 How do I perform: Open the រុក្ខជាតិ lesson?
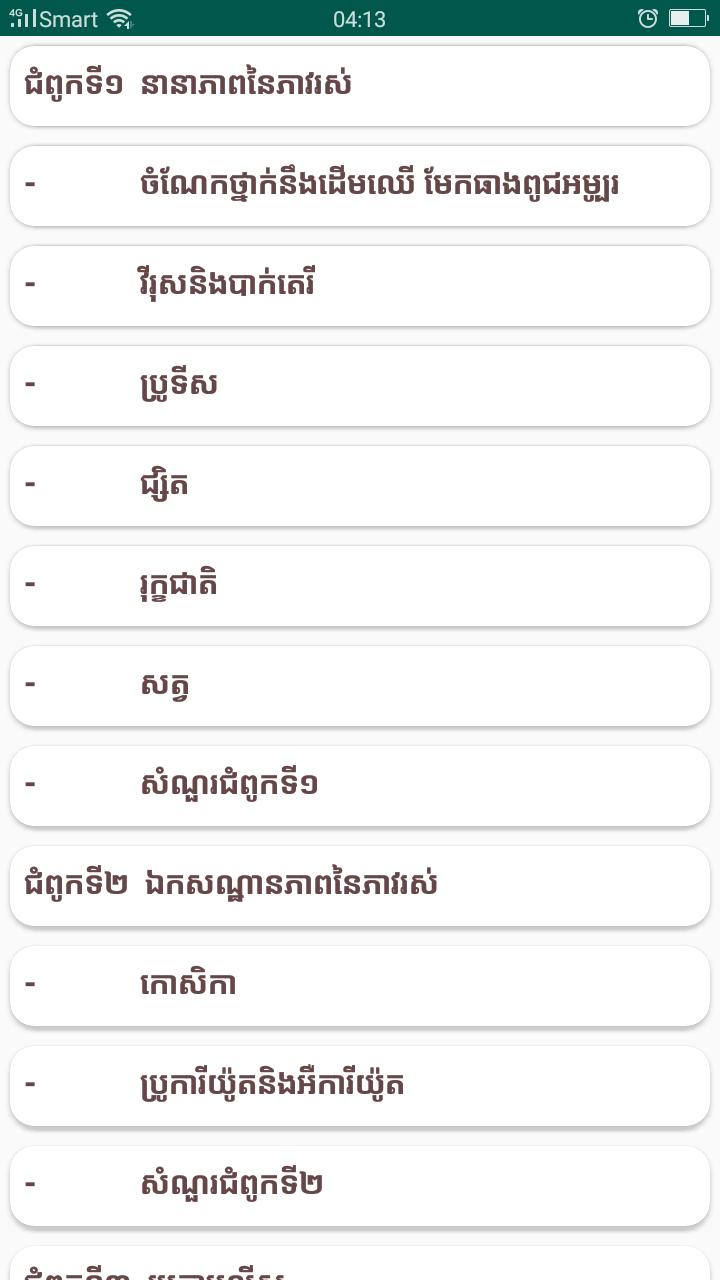360,586
